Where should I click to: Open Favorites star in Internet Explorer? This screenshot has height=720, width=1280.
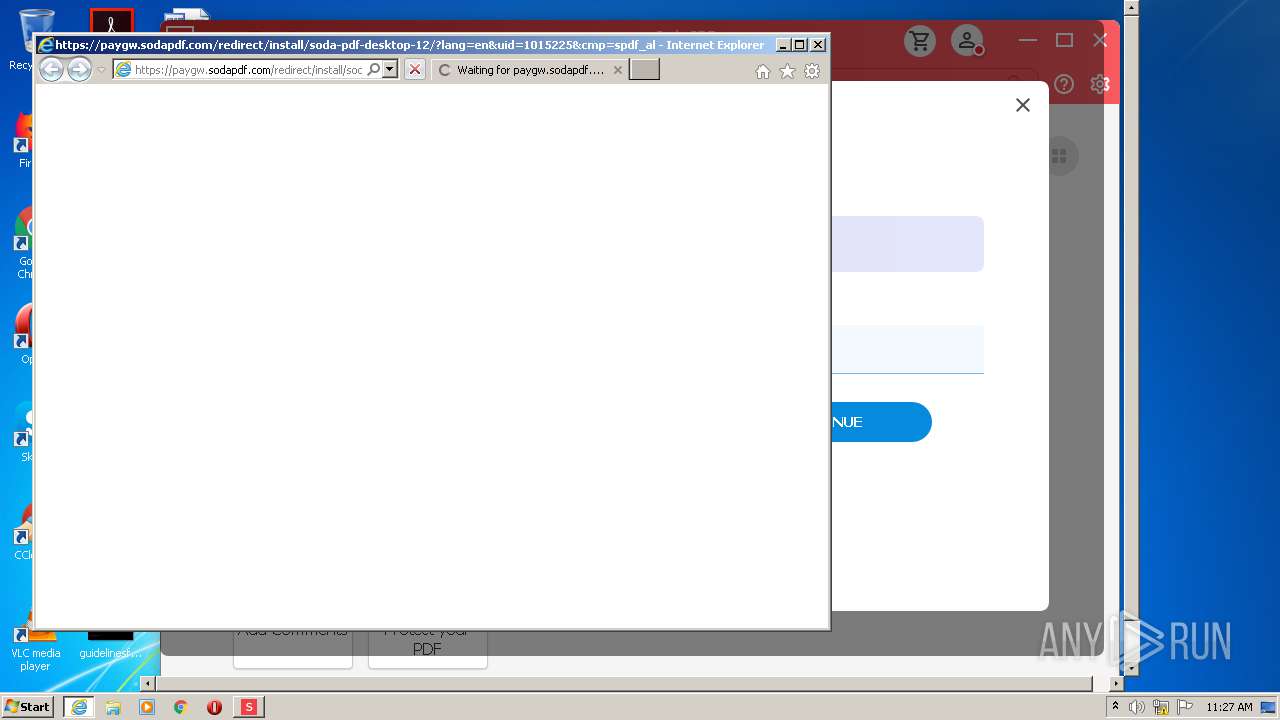pos(787,71)
